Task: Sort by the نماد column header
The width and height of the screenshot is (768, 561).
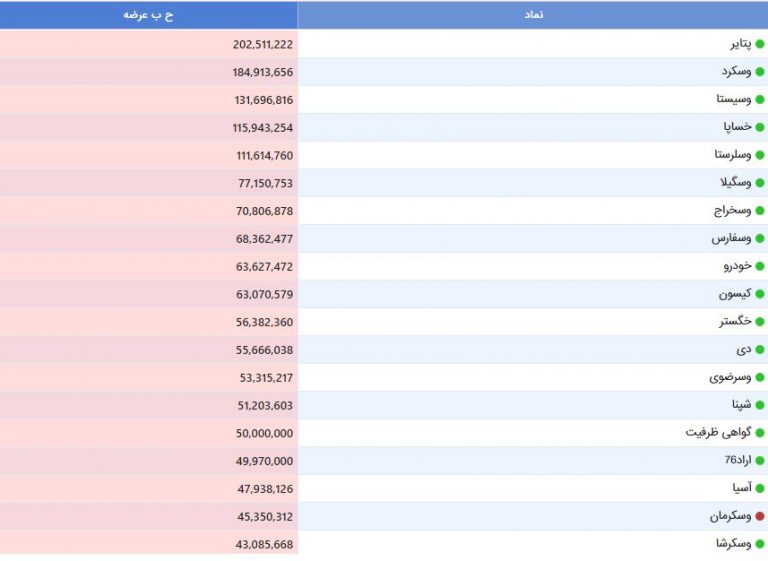Action: point(533,15)
